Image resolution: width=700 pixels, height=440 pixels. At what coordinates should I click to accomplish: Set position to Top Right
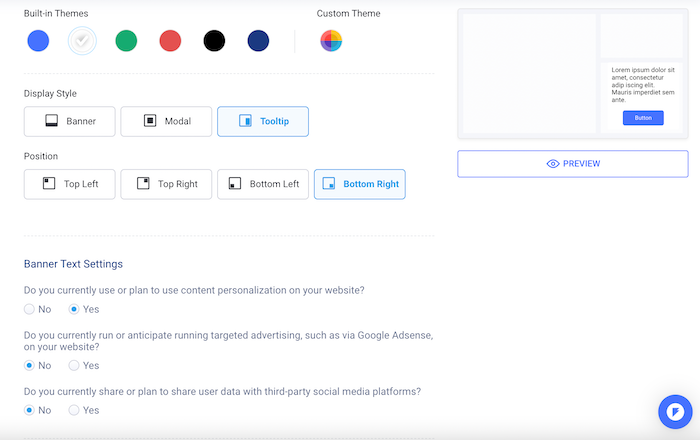click(x=166, y=184)
